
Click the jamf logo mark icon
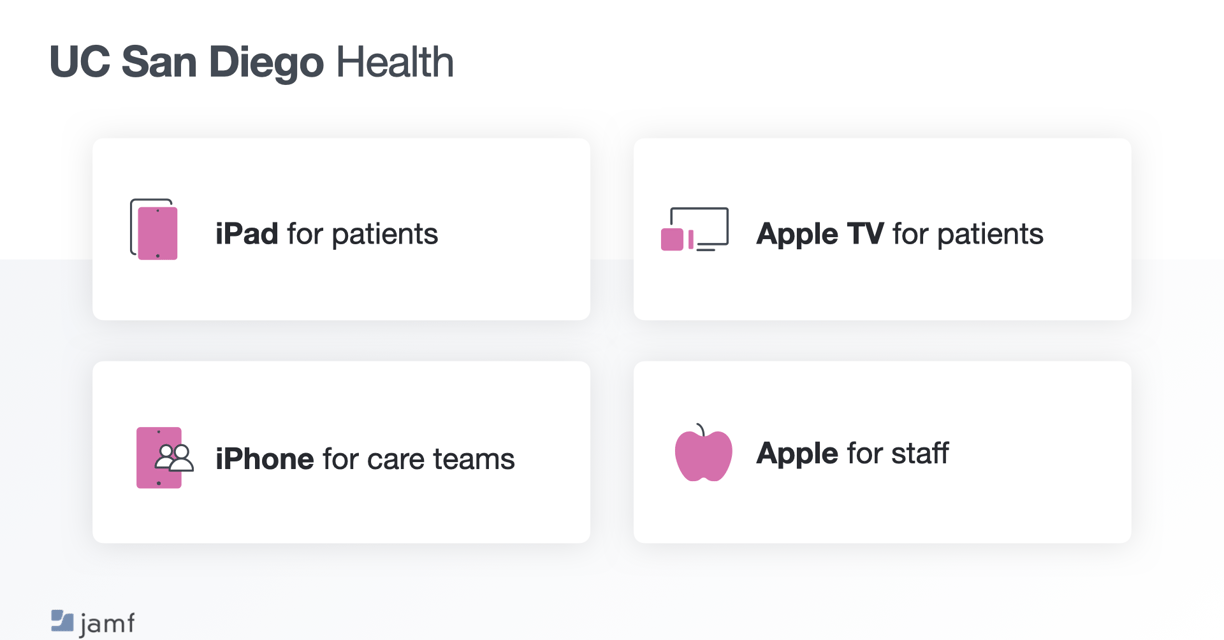62,622
